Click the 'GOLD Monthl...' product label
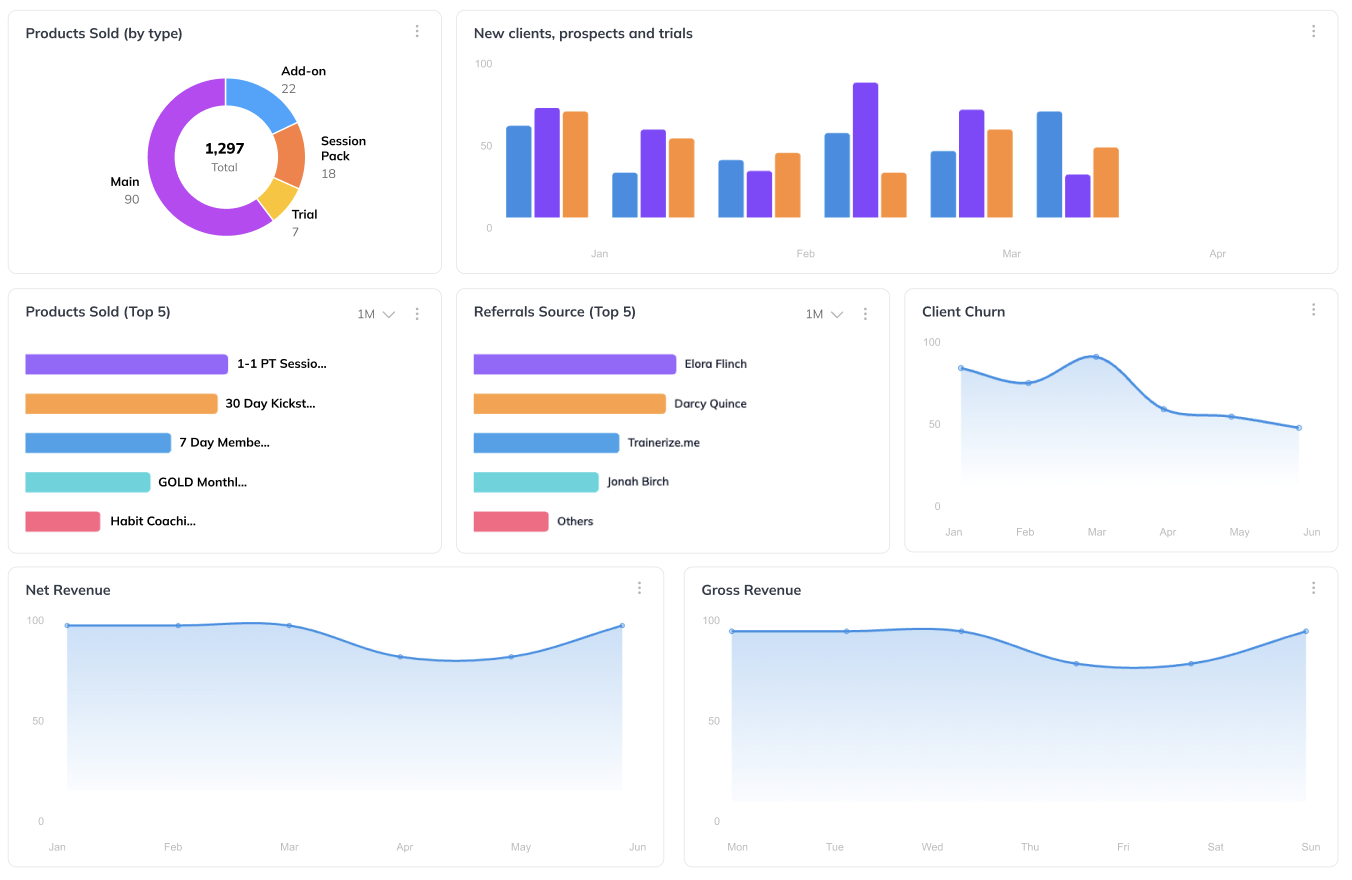Viewport: 1352px width, 880px height. click(x=203, y=482)
